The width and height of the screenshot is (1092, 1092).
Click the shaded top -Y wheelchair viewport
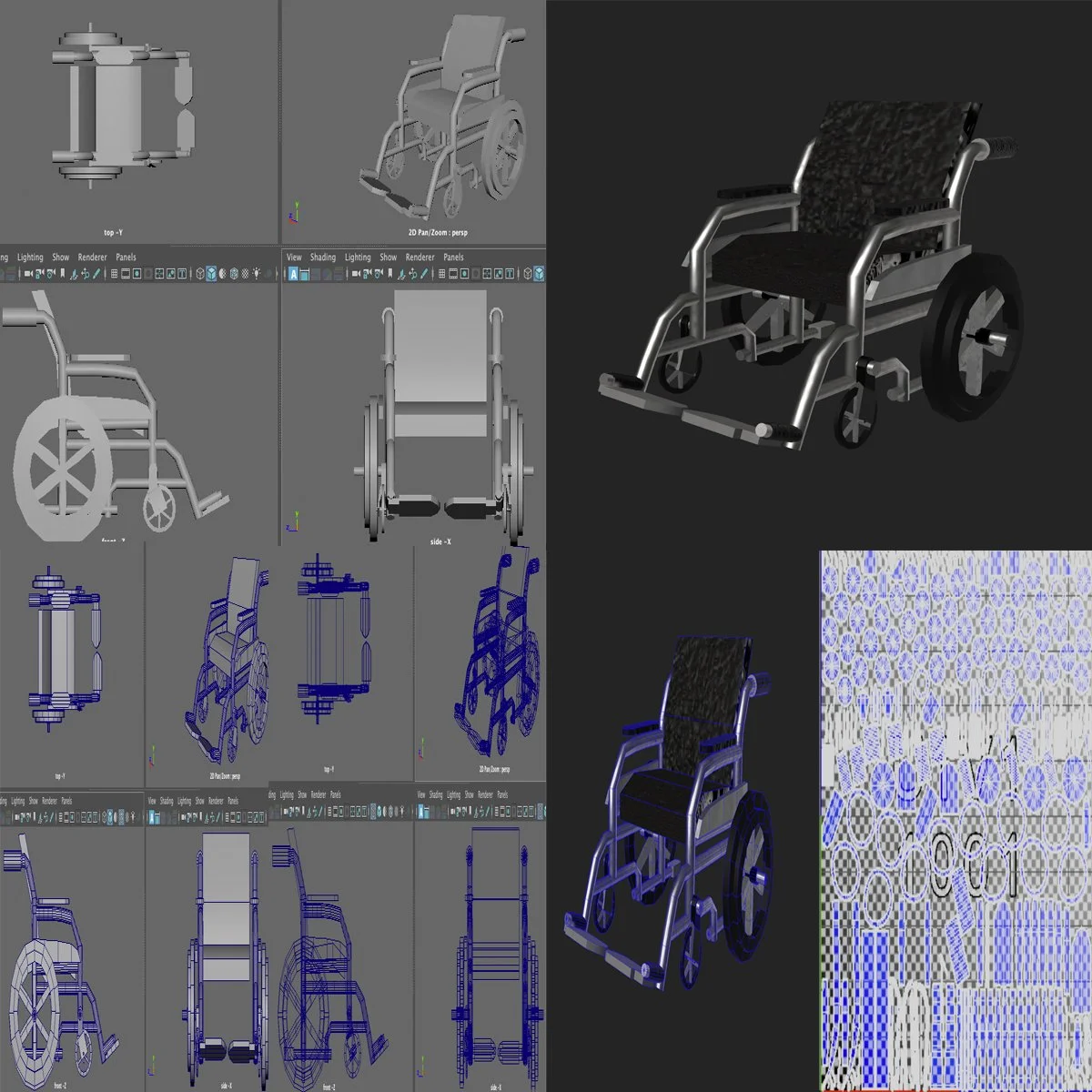[138, 121]
